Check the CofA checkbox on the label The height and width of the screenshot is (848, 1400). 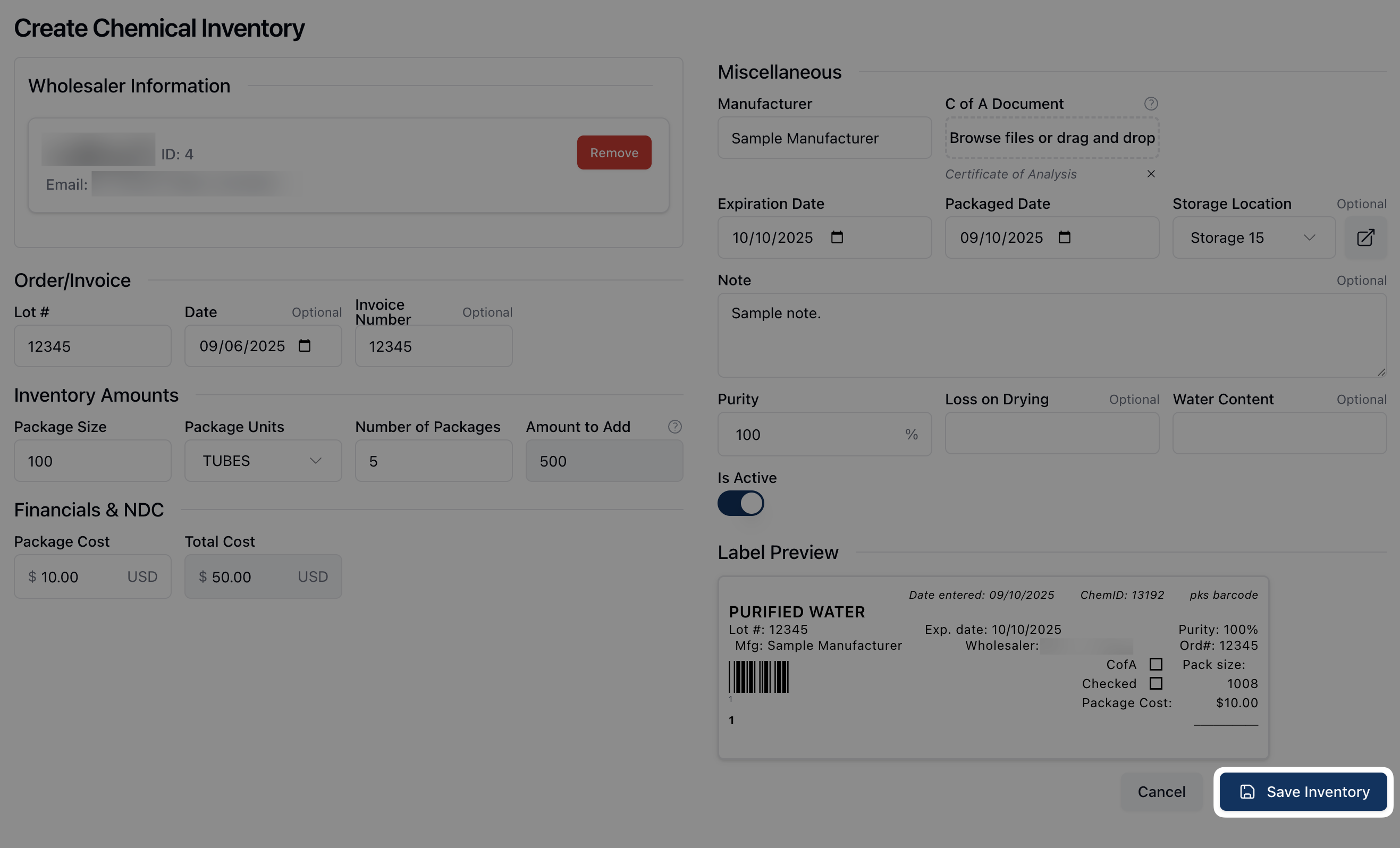(1156, 664)
